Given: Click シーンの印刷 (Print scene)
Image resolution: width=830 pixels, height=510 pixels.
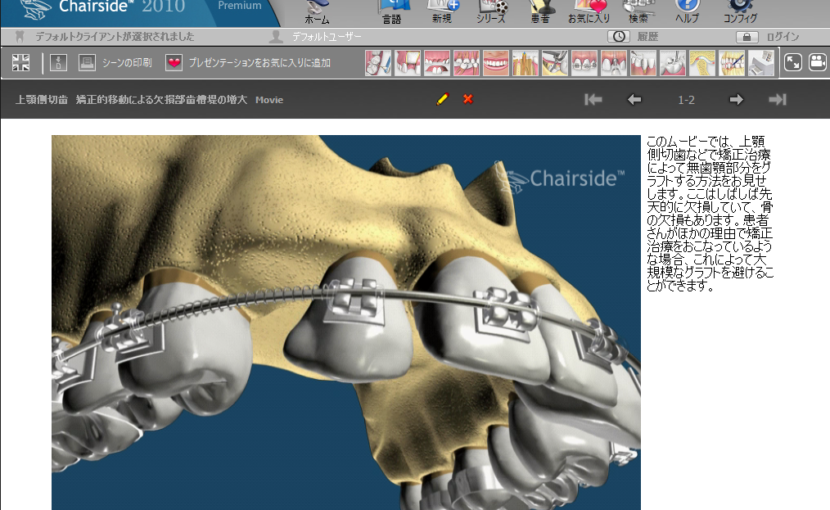Looking at the screenshot, I should [x=110, y=63].
